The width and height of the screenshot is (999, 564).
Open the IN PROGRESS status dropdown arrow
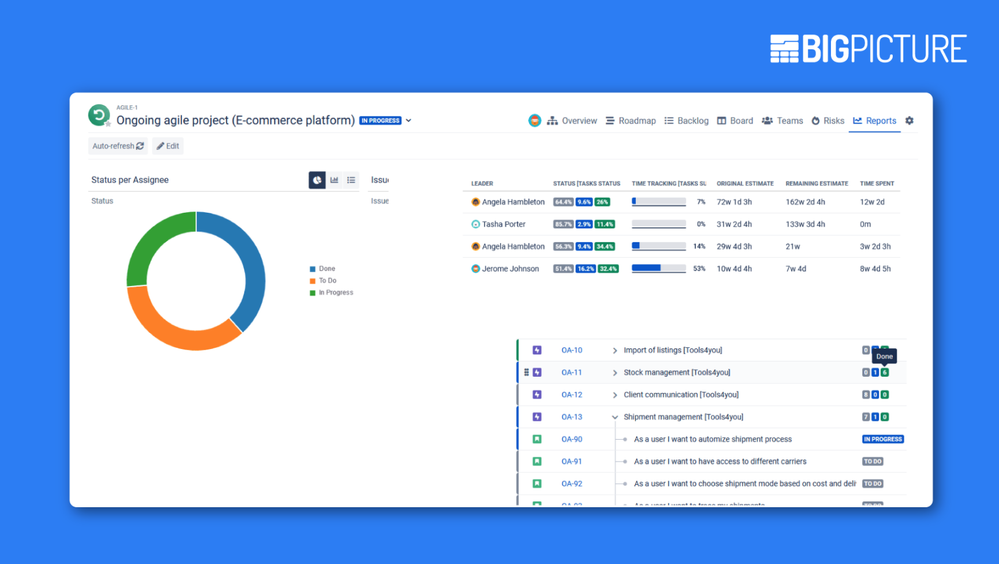[408, 120]
